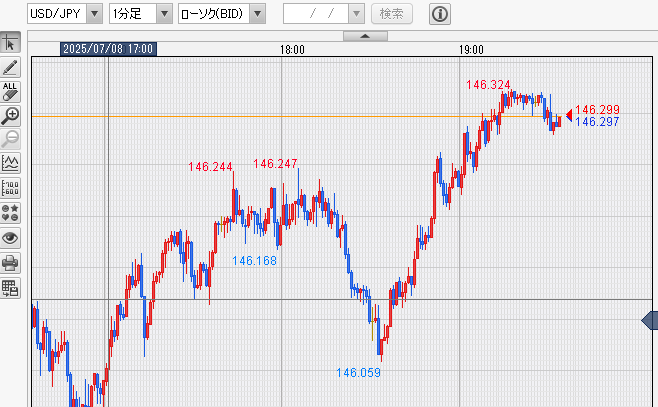This screenshot has width=658, height=407.
Task: Click the dark blue price axis arrow marker
Action: point(650,321)
